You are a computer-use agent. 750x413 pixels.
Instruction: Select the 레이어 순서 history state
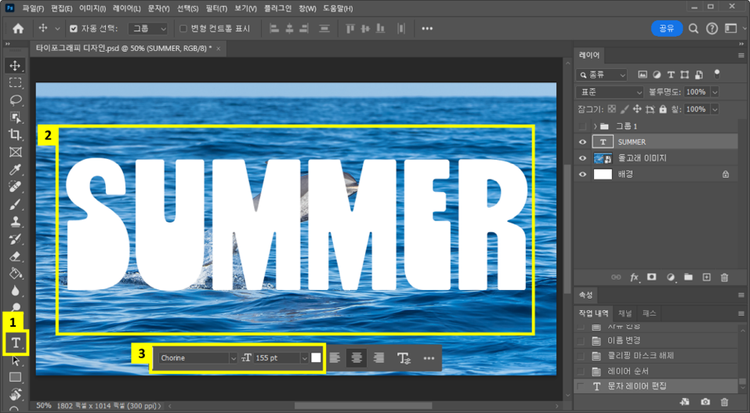click(657, 371)
